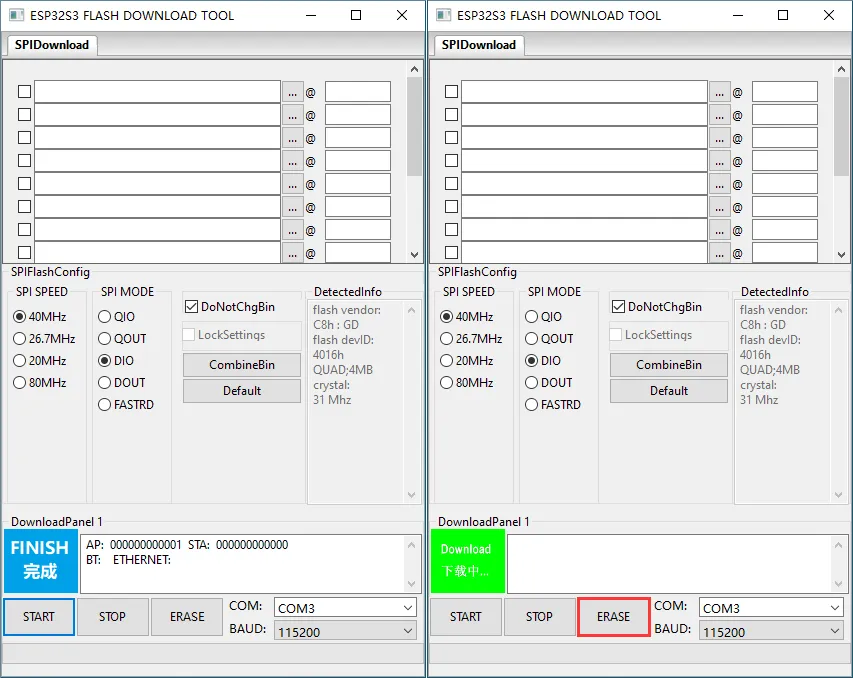Click the browse button on the last firmware row
Viewport: 853px width, 678px height.
(293, 252)
